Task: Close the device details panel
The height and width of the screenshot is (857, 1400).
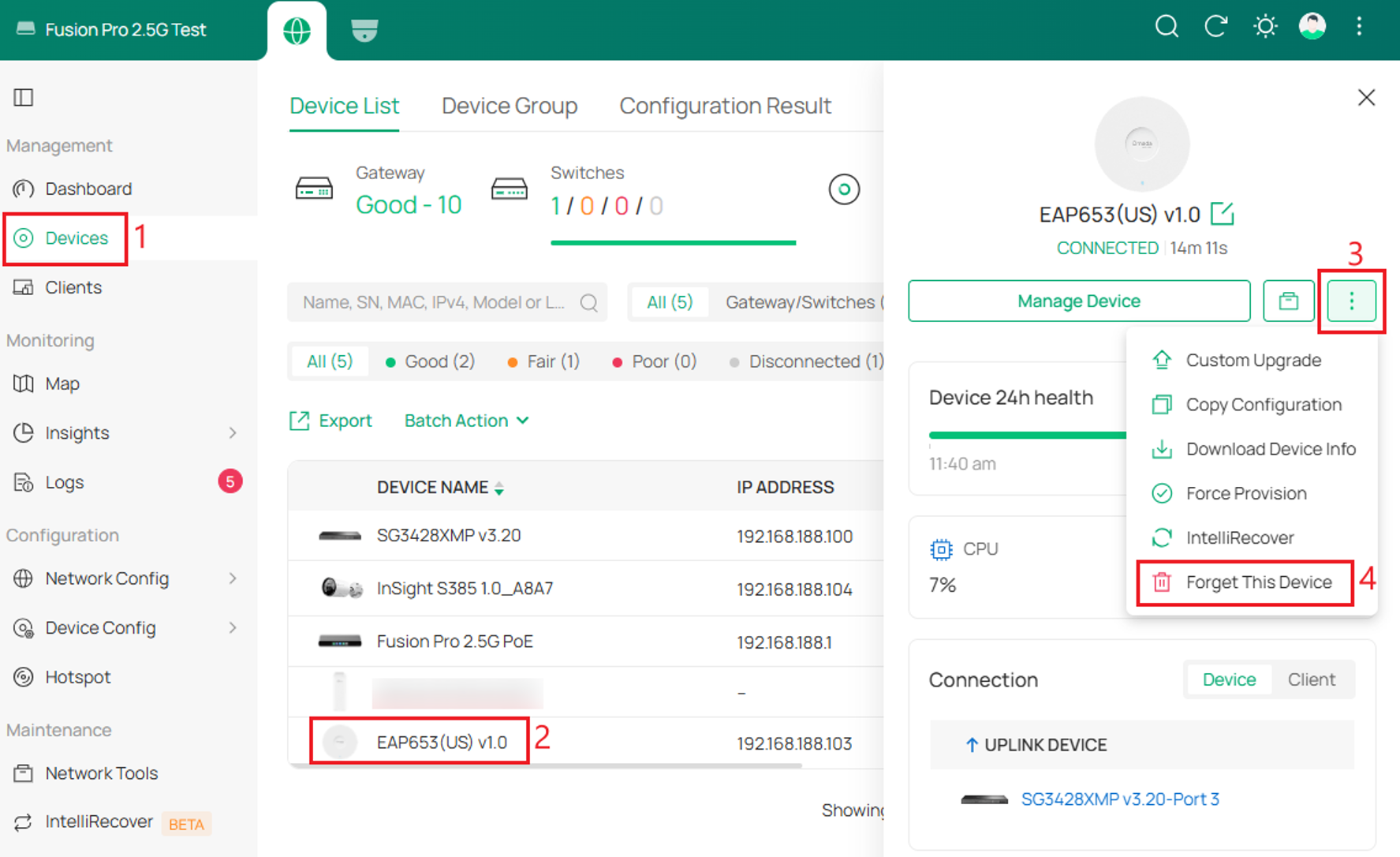Action: pyautogui.click(x=1366, y=98)
